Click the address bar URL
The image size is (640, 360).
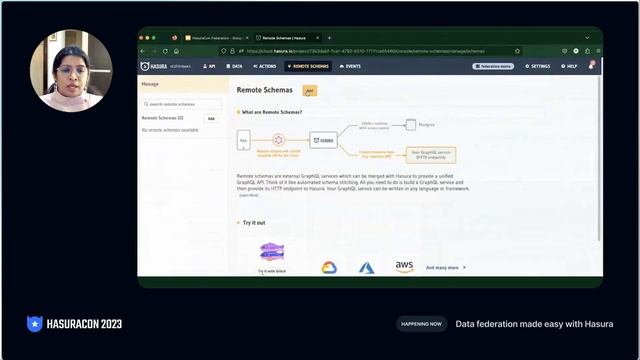[365, 51]
